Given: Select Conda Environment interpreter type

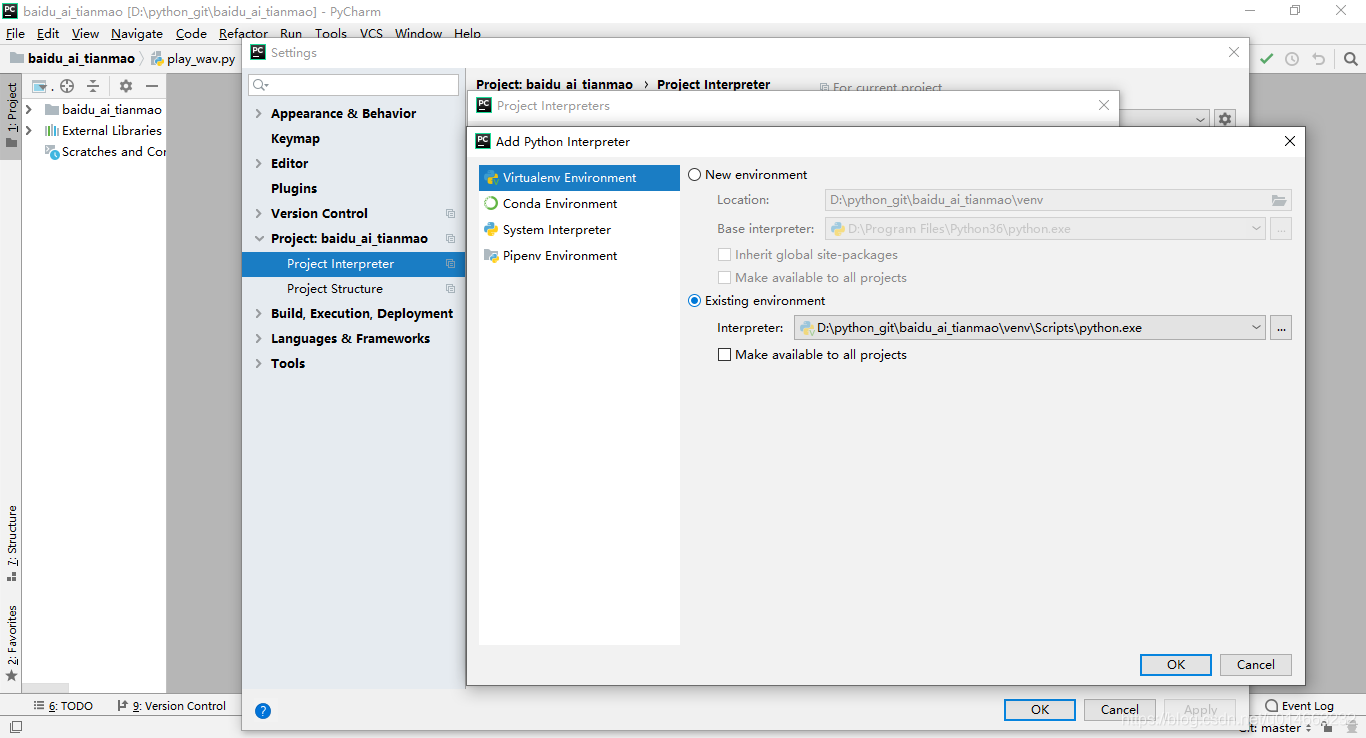Looking at the screenshot, I should pyautogui.click(x=560, y=204).
